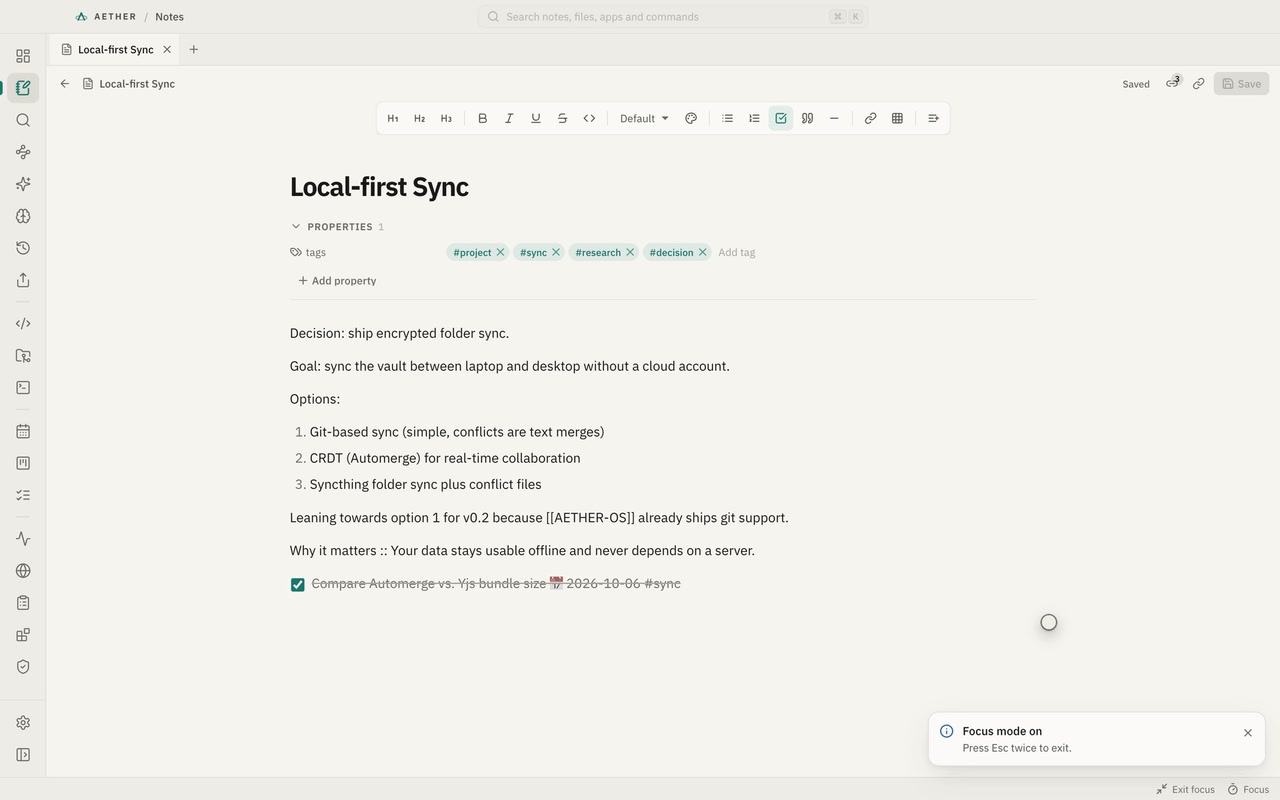Viewport: 1280px width, 800px height.
Task: Apply Heading 3 formatting
Action: (446, 118)
